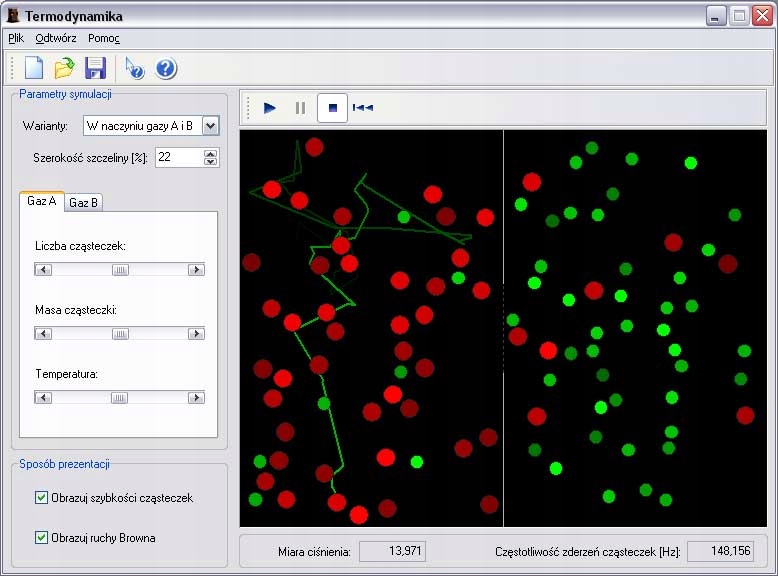Rewind simulation to the beginning
778x576 pixels.
(x=363, y=107)
